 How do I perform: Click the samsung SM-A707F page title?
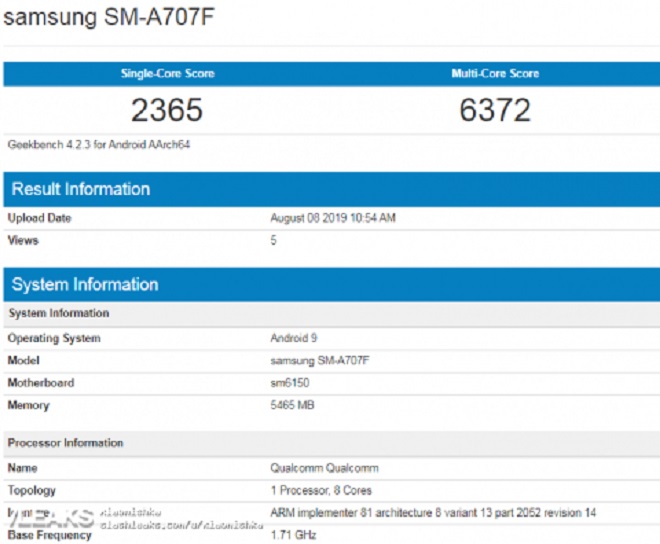point(109,20)
